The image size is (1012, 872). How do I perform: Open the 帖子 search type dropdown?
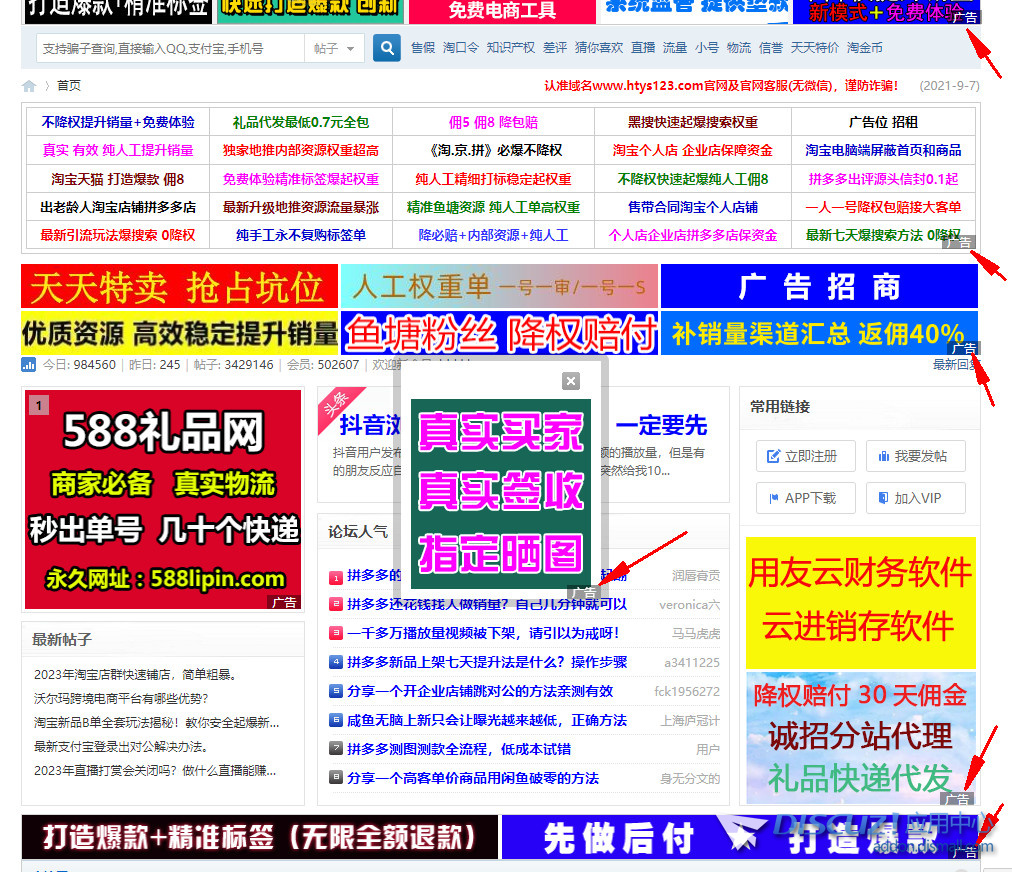334,48
